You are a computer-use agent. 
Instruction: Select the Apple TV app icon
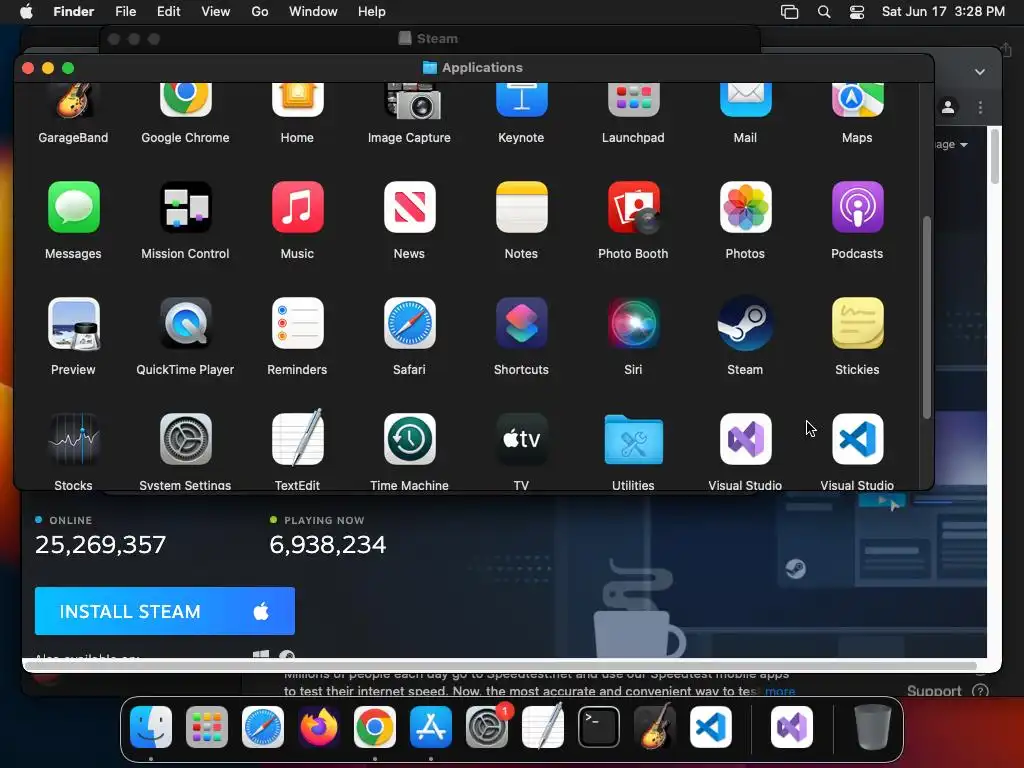click(521, 439)
